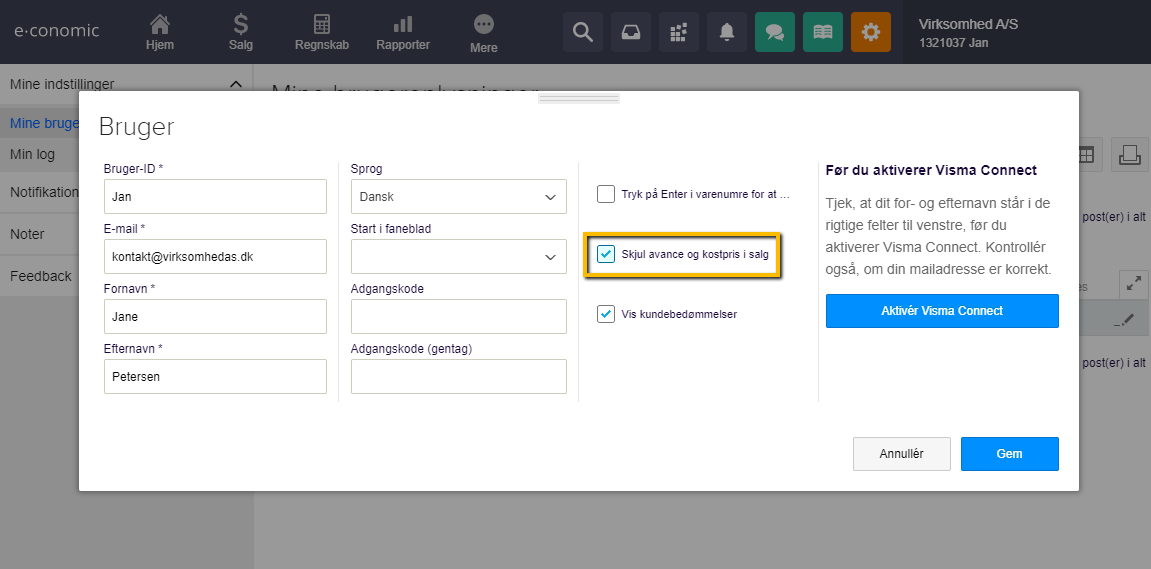1151x569 pixels.
Task: Click the search magnifier icon
Action: [583, 32]
